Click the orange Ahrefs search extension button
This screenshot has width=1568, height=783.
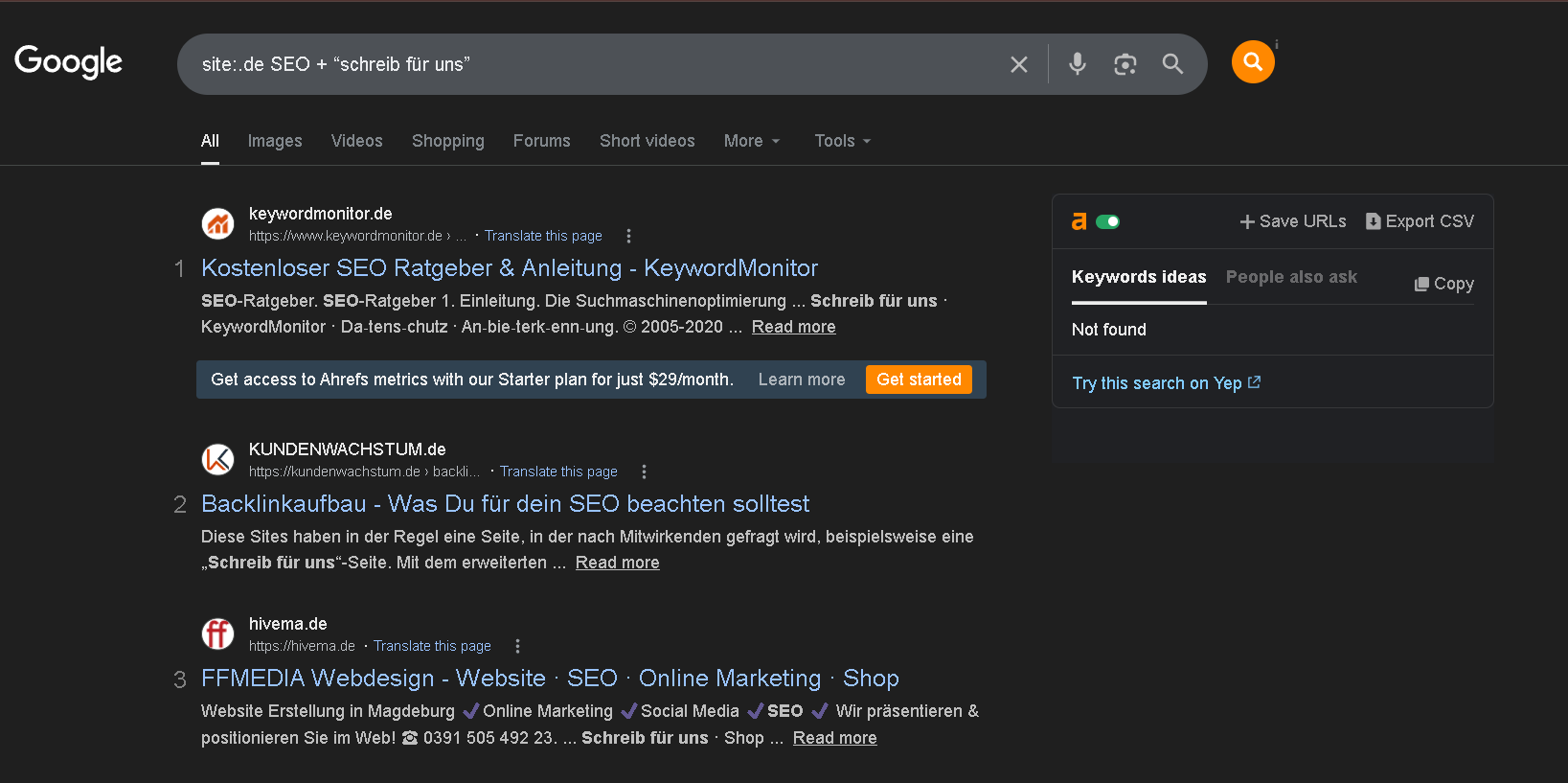point(1253,62)
